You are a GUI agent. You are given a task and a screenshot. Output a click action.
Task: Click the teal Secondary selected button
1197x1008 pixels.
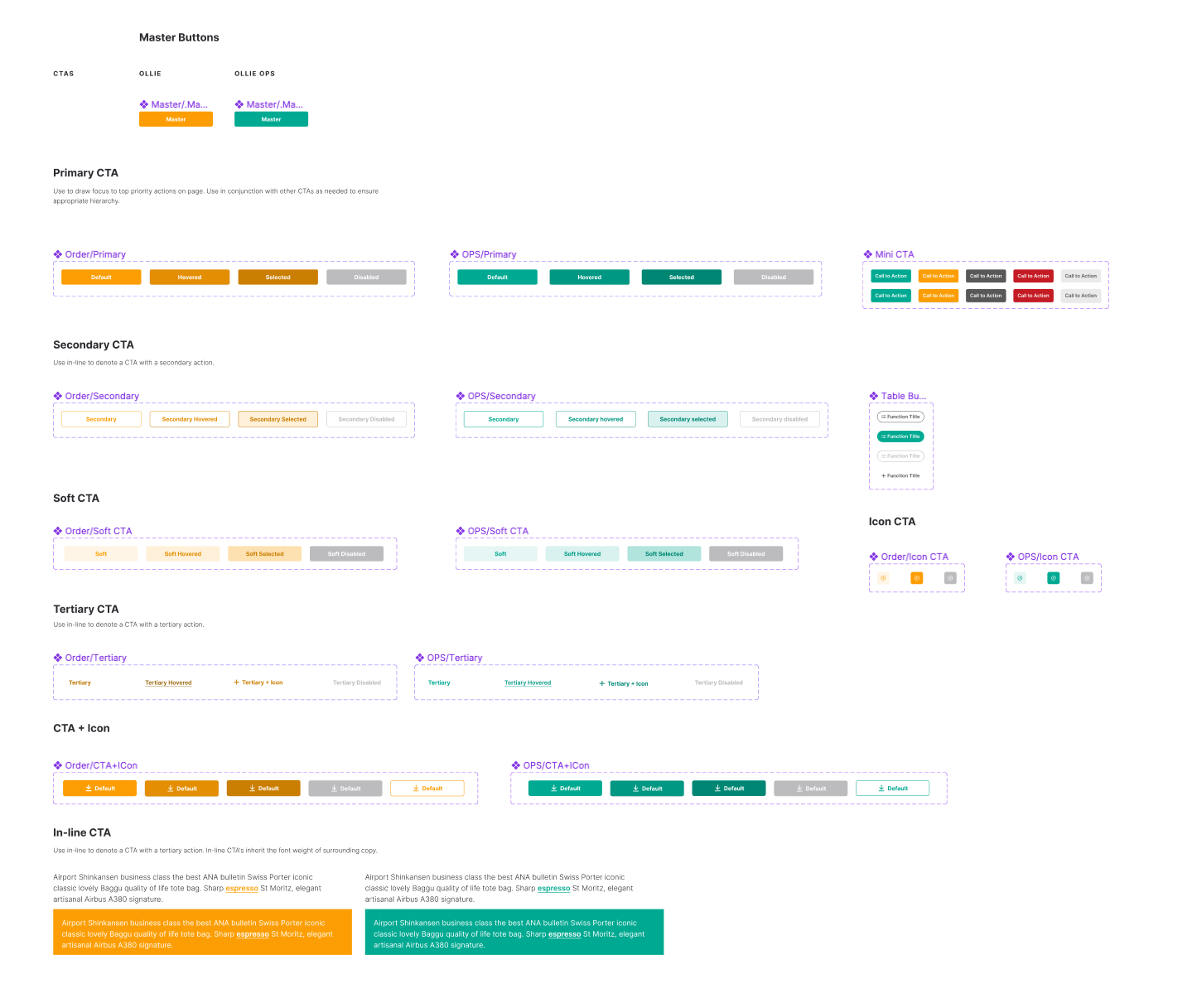(688, 419)
